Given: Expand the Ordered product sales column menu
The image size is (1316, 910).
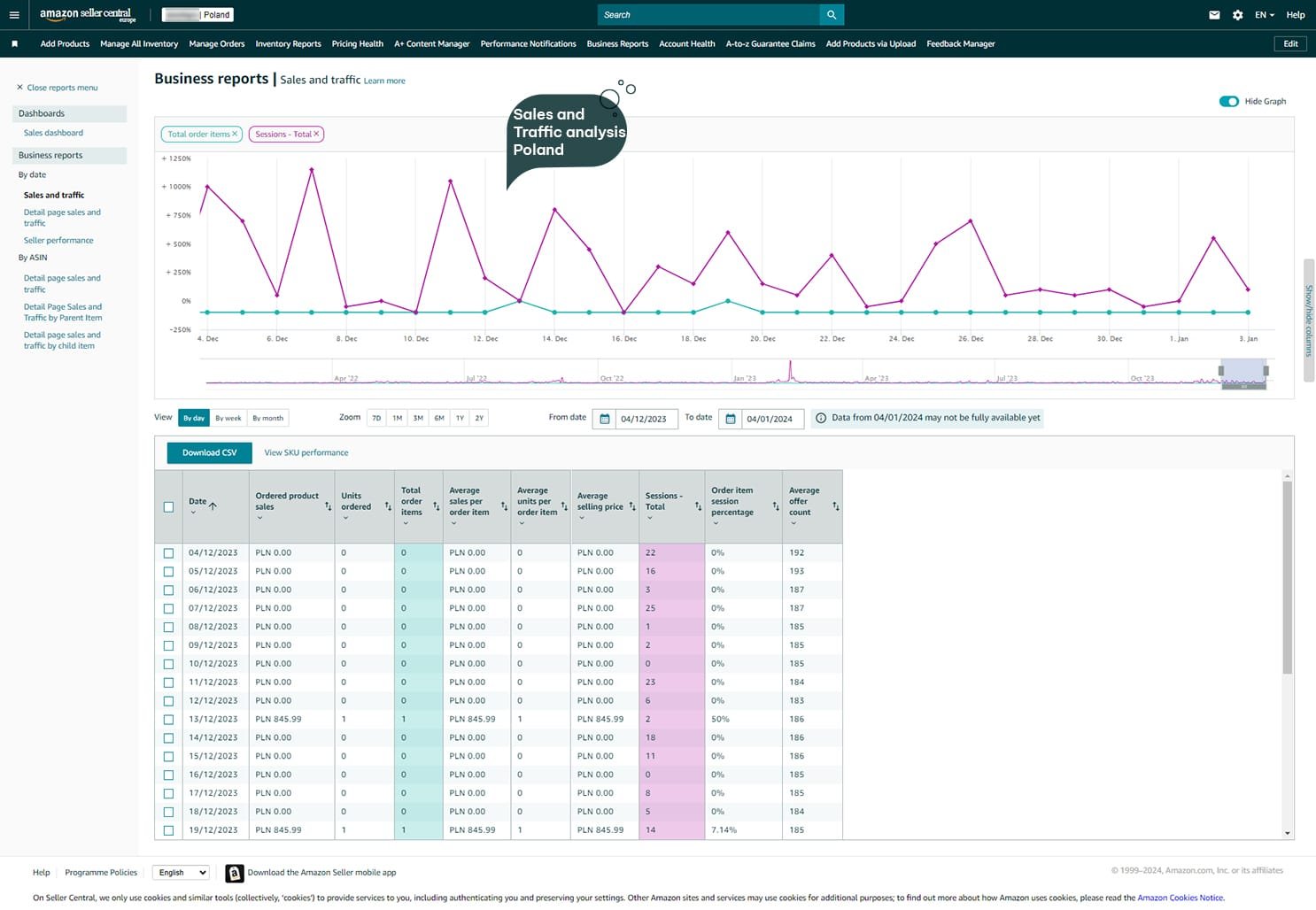Looking at the screenshot, I should click(x=259, y=518).
